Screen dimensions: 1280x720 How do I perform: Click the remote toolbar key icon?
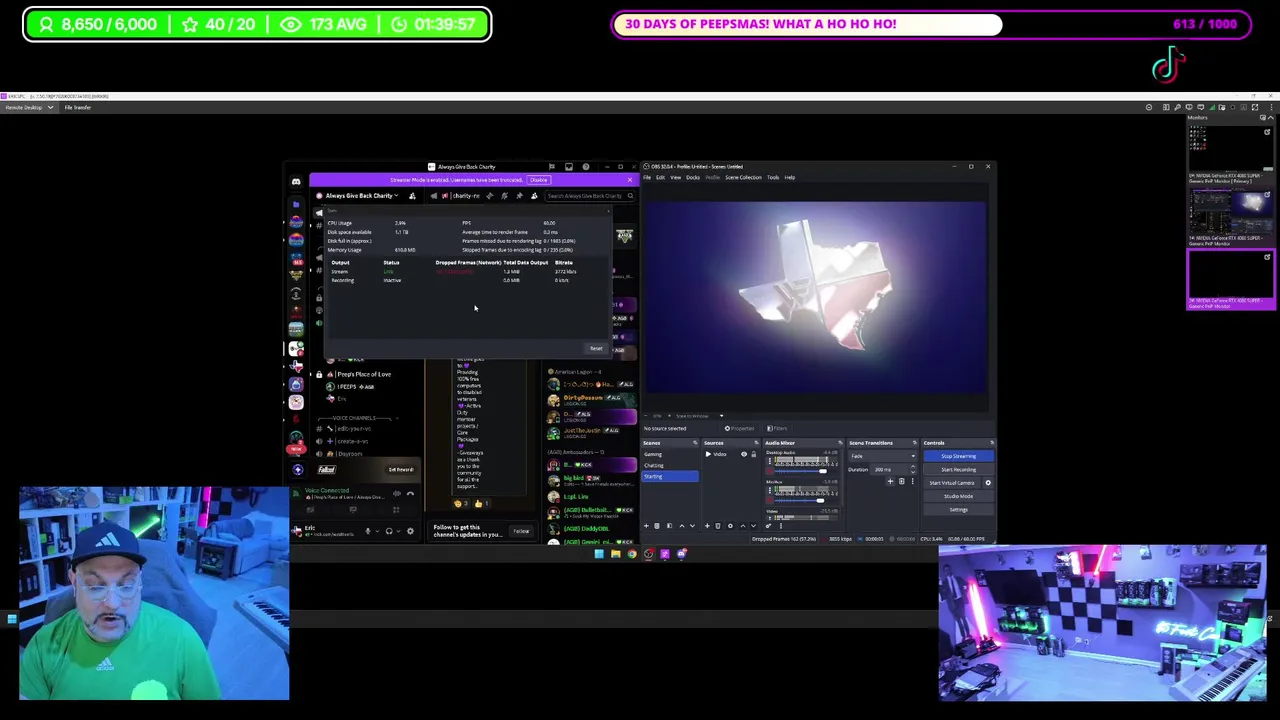[1177, 107]
